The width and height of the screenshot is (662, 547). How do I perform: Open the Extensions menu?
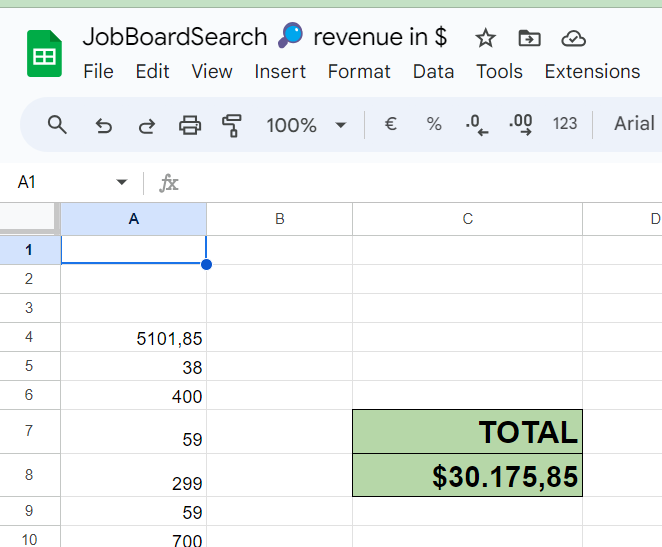[592, 71]
